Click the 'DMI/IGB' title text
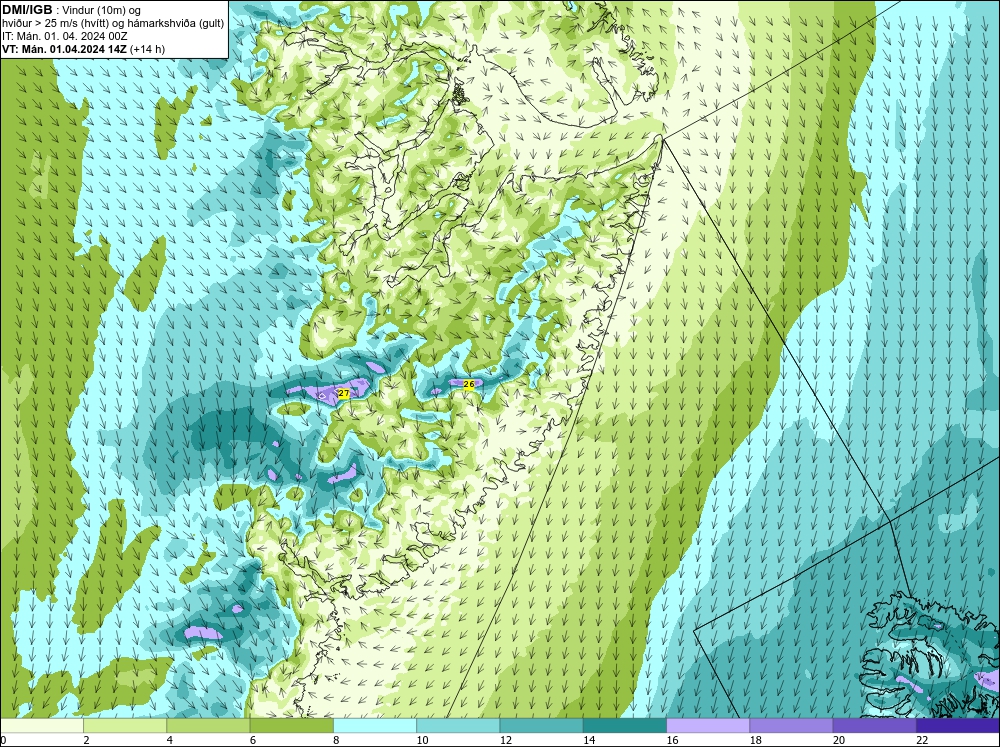 [x=27, y=10]
